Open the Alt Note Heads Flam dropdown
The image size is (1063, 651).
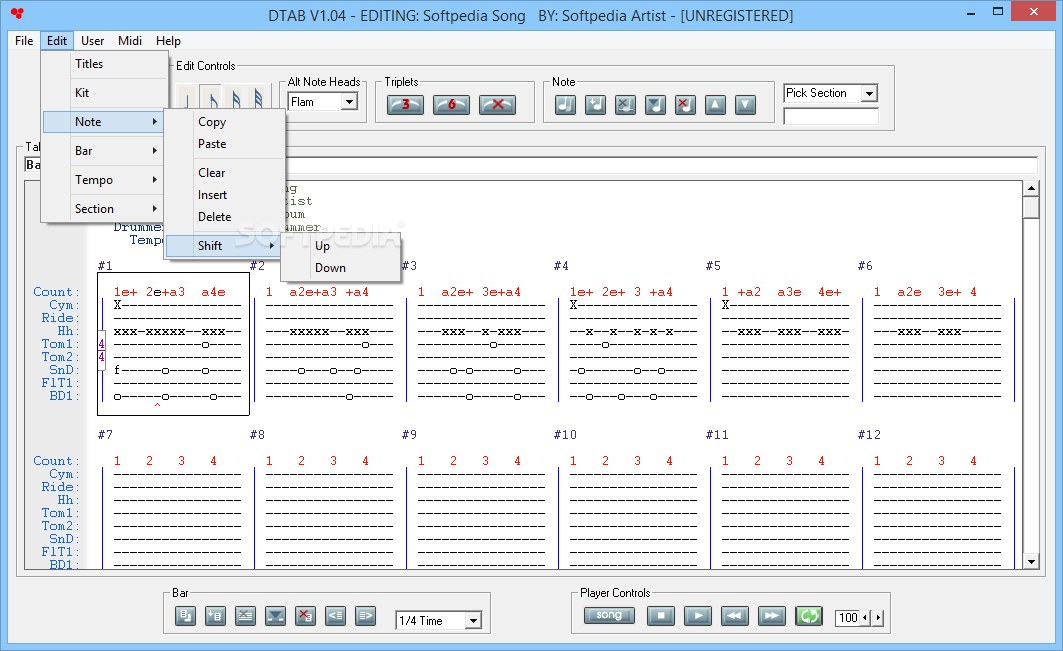click(x=349, y=102)
